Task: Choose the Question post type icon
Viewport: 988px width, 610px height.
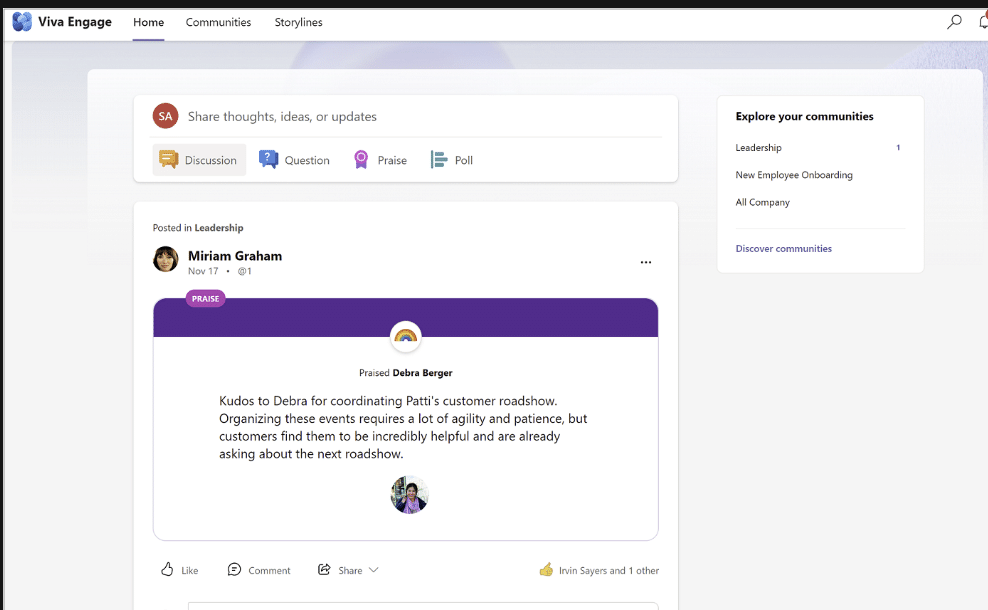Action: click(x=268, y=159)
